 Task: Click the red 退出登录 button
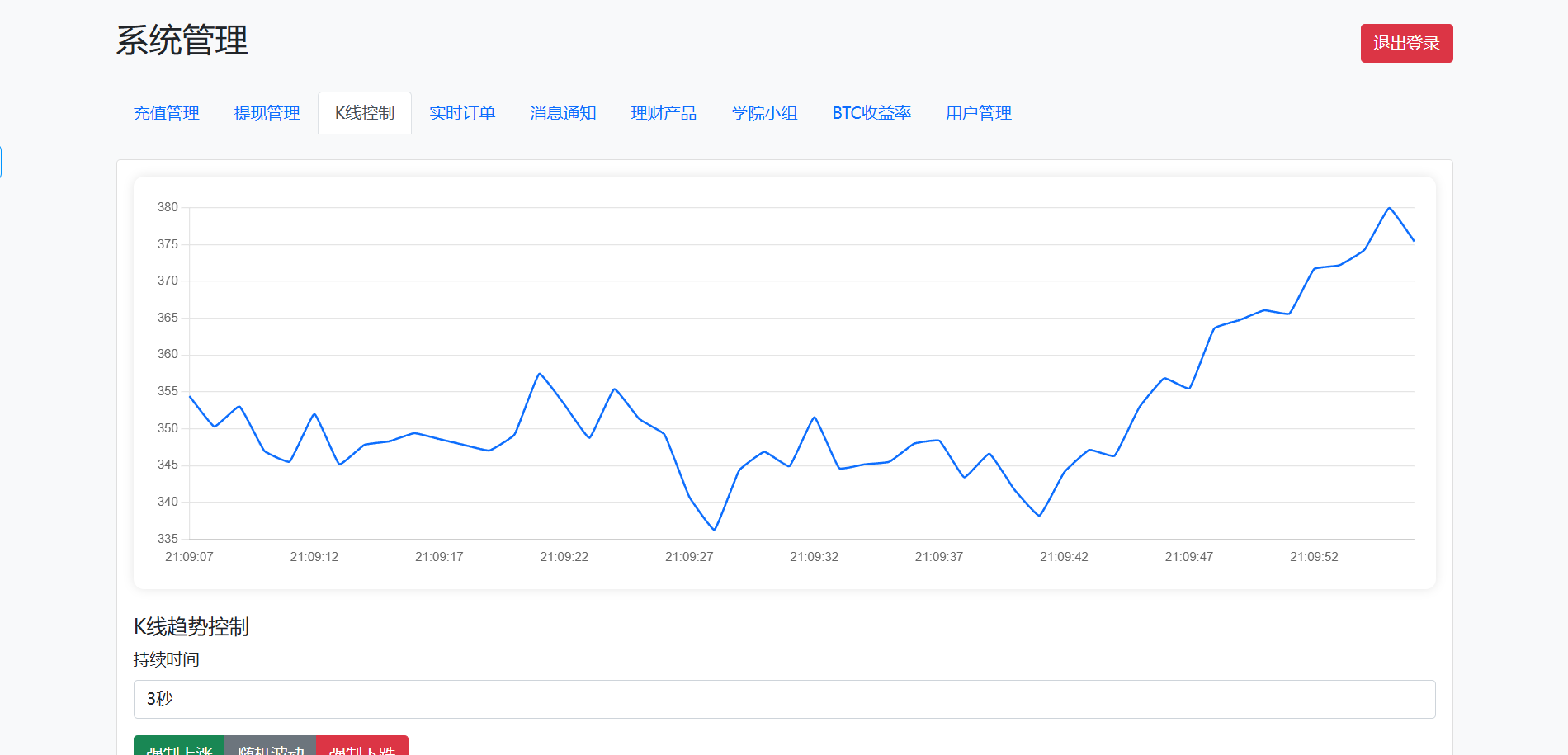pyautogui.click(x=1406, y=43)
